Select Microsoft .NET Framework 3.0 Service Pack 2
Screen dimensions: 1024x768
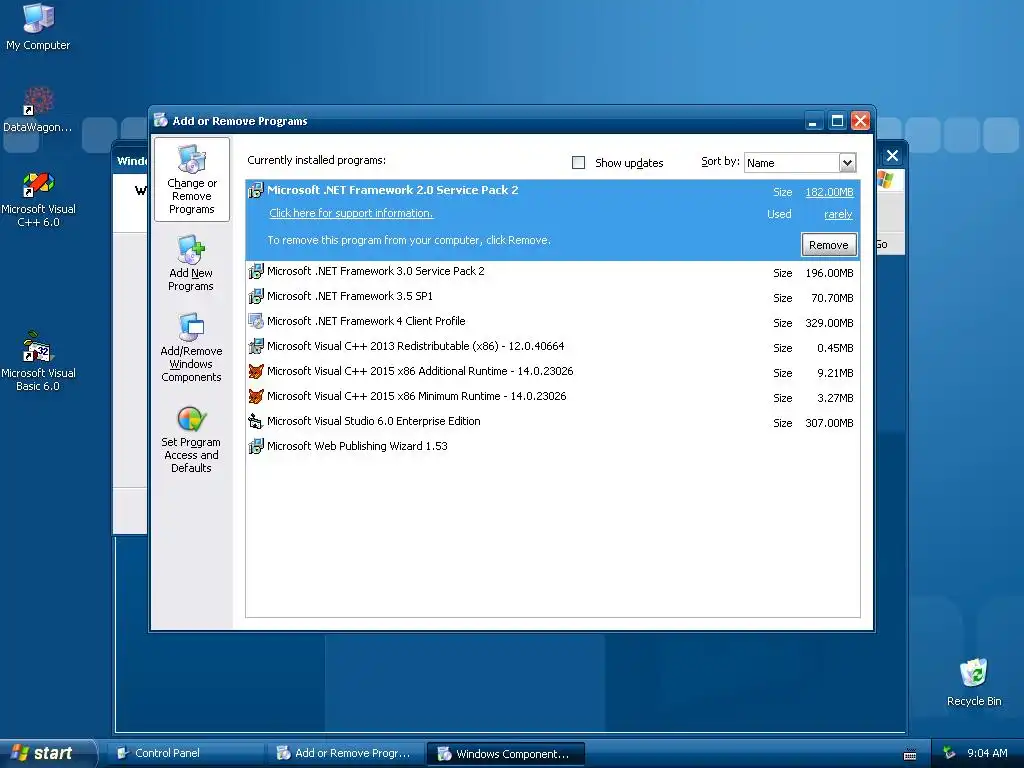coord(552,272)
